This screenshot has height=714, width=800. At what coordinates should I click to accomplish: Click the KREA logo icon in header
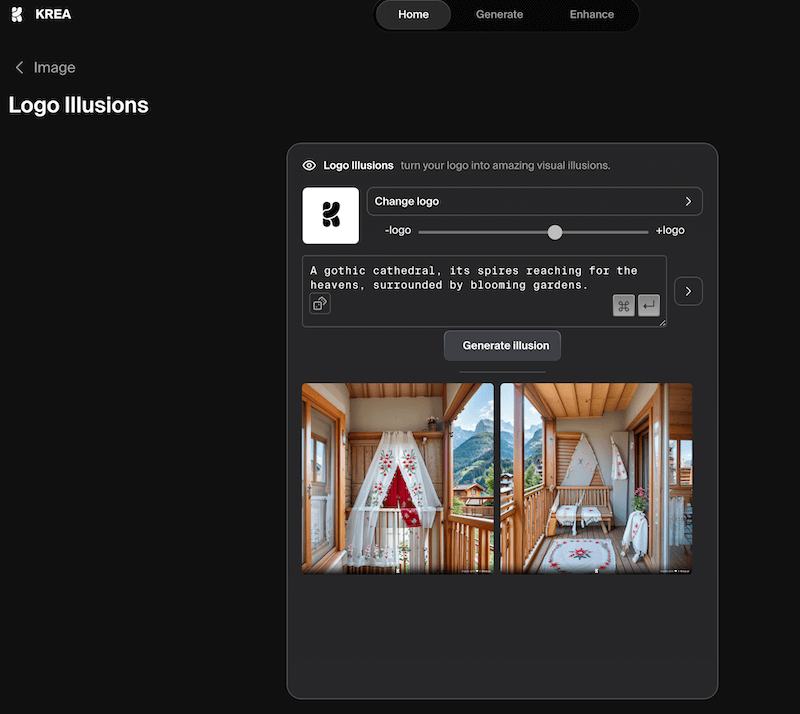17,15
